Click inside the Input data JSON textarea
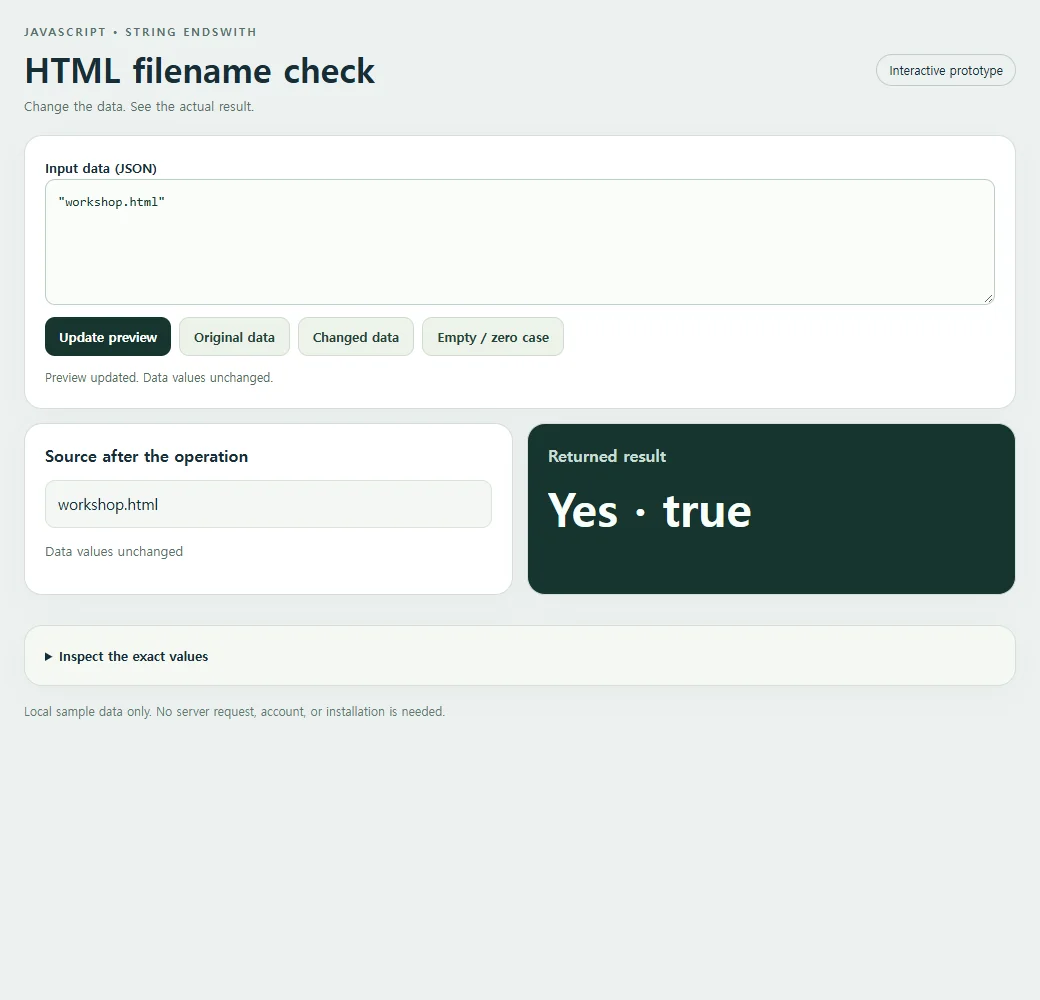This screenshot has height=1000, width=1040. [519, 242]
